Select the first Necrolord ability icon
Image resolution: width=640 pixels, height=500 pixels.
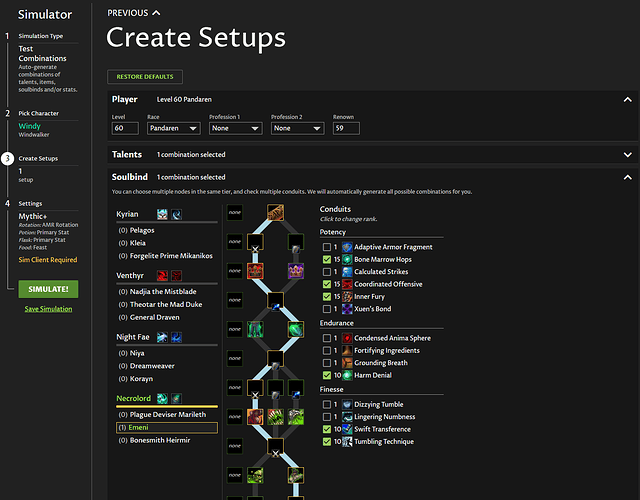click(x=162, y=398)
